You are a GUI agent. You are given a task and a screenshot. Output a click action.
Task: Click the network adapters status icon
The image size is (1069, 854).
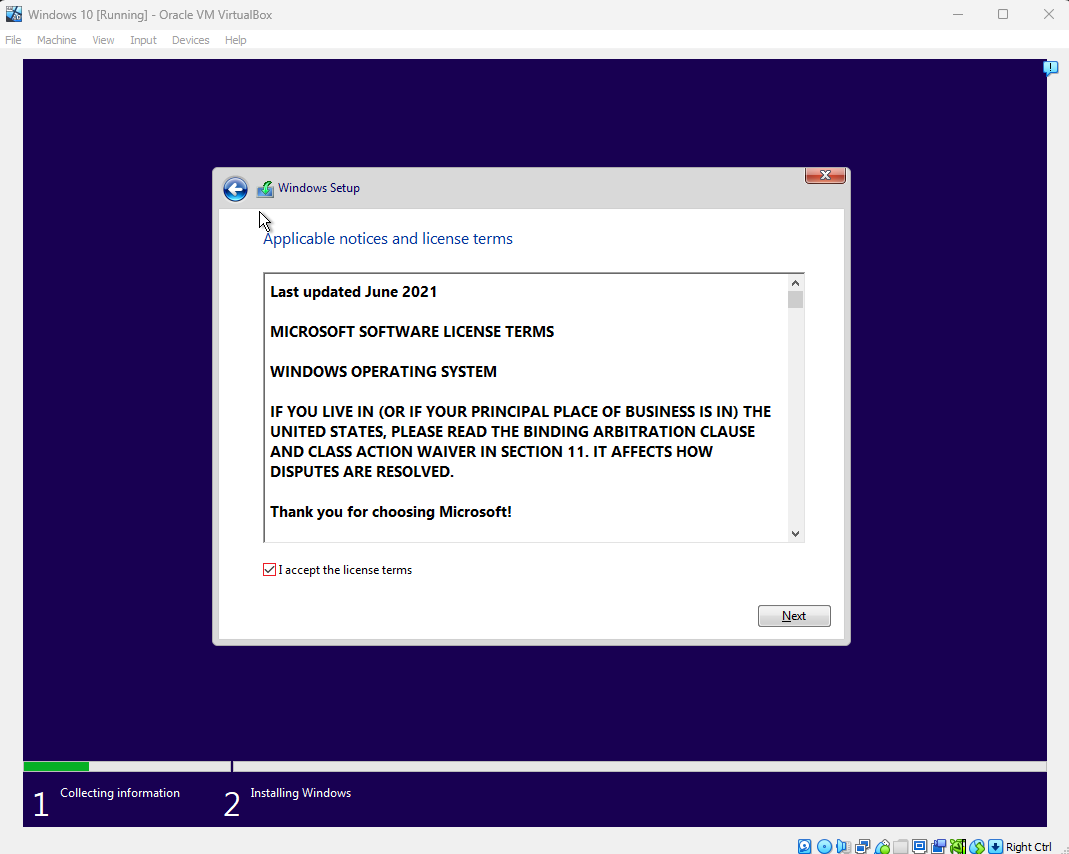pyautogui.click(x=862, y=847)
